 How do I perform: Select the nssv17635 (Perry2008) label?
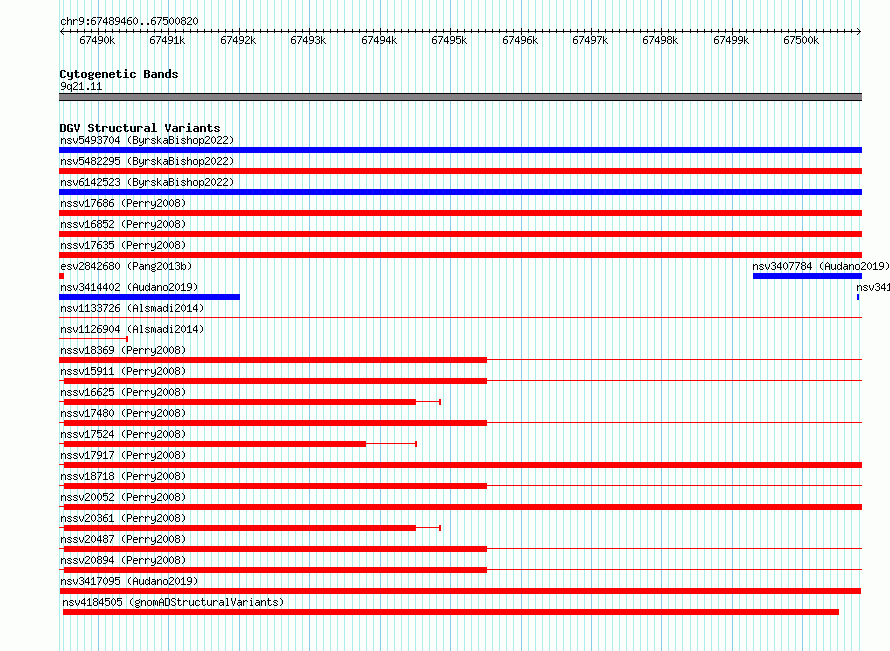click(123, 245)
